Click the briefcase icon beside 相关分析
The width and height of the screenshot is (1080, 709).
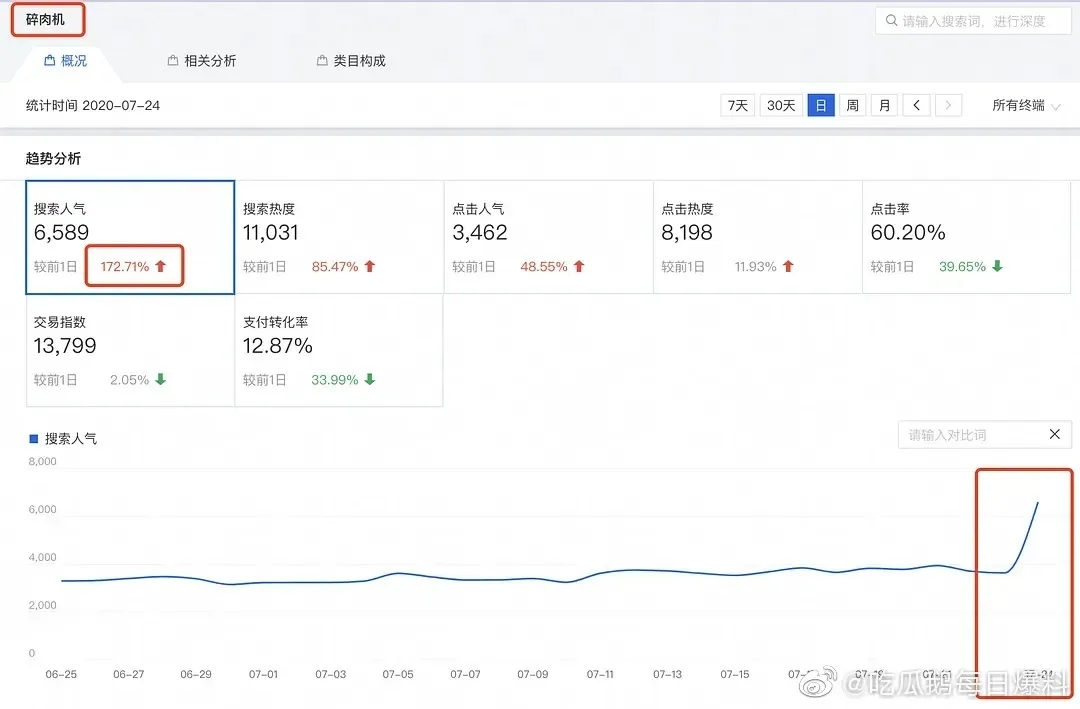click(x=172, y=60)
